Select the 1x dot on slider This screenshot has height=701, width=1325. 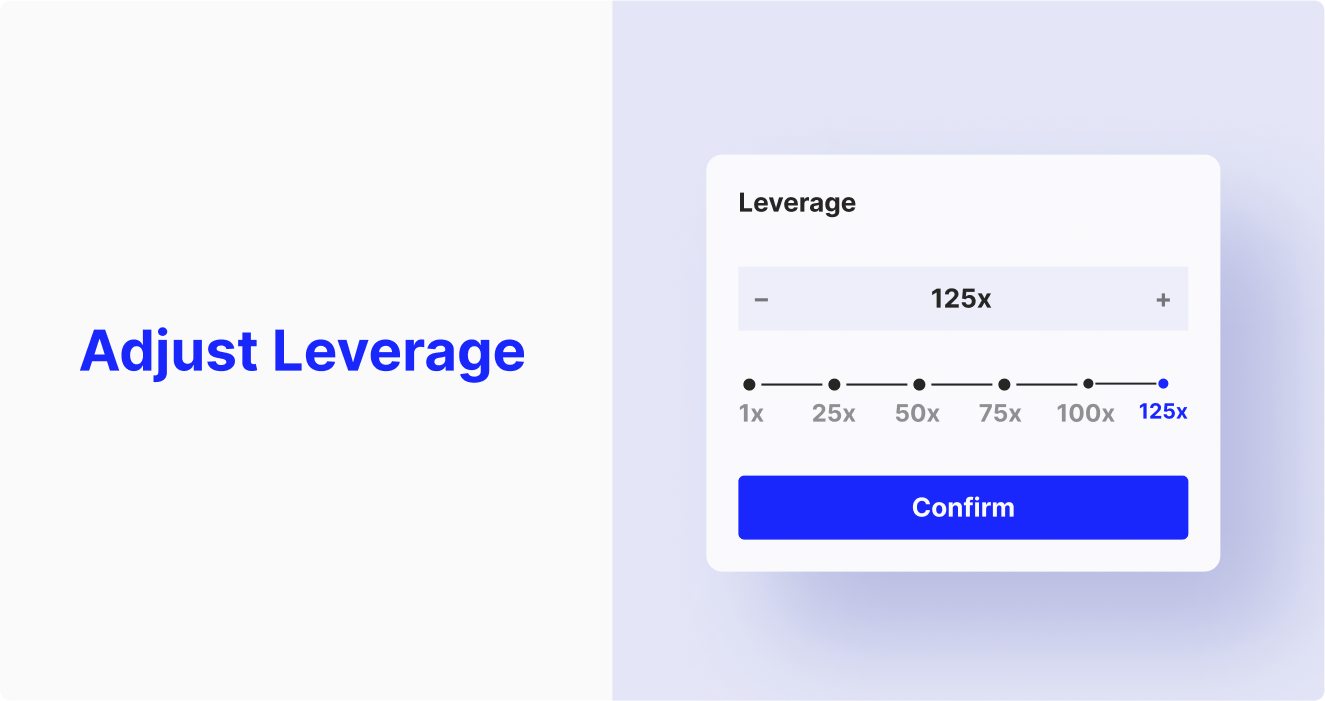pyautogui.click(x=749, y=384)
